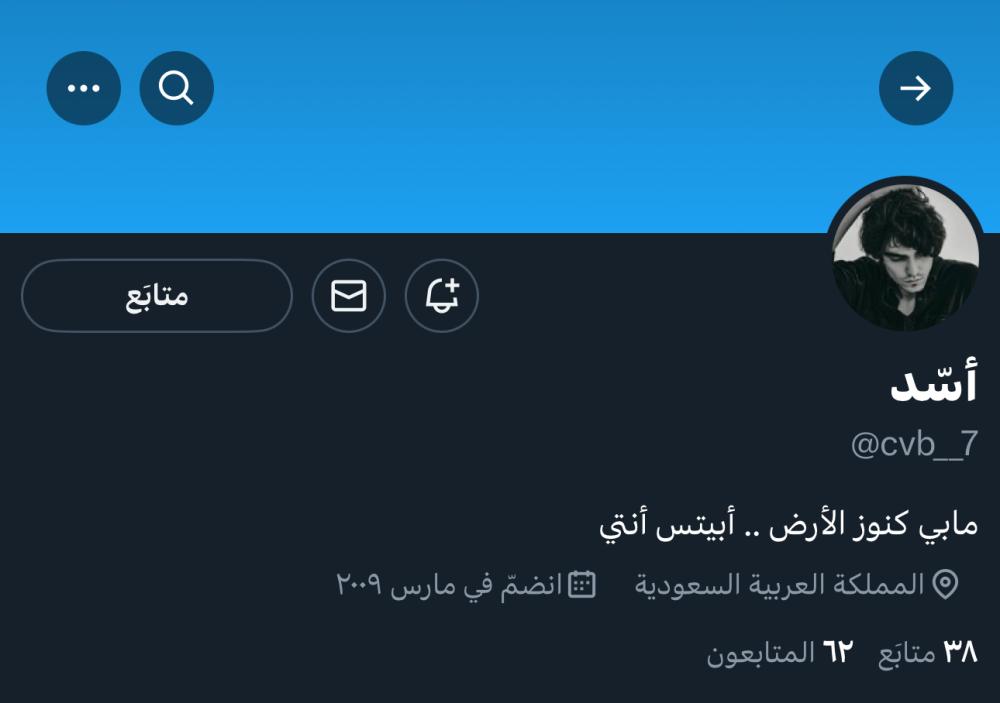Enable notifications with the bell plus icon
The width and height of the screenshot is (1000, 703).
click(442, 296)
